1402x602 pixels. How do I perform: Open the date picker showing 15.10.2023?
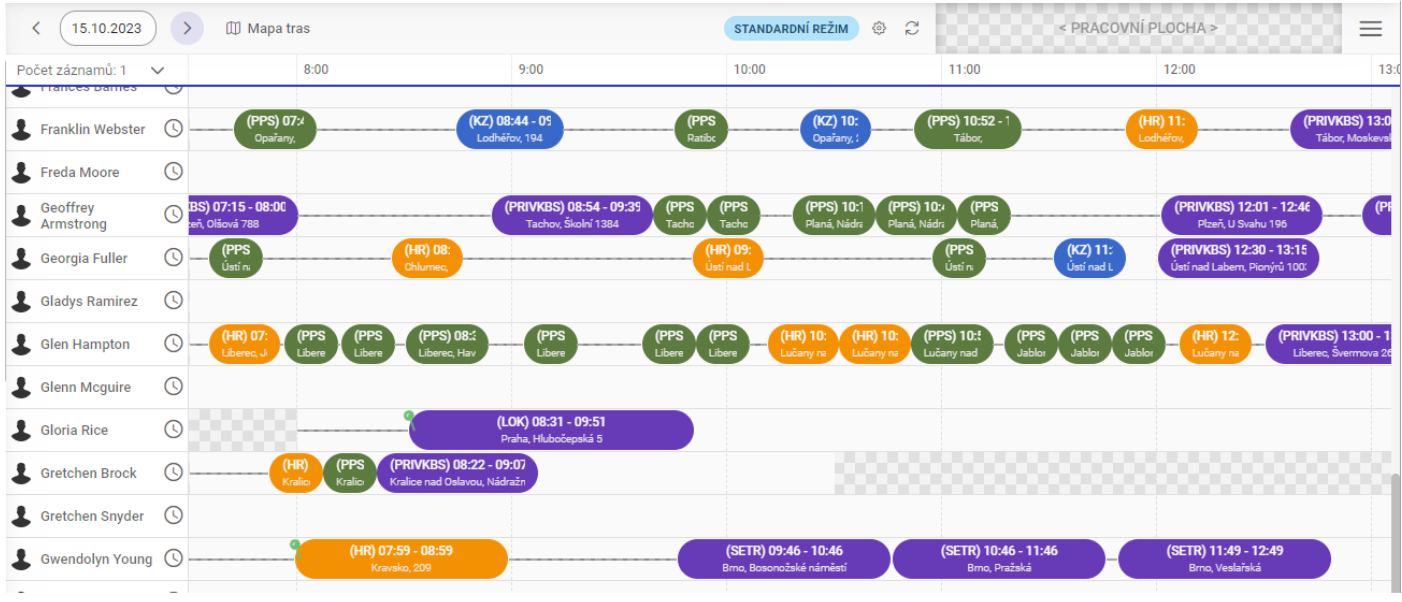(x=108, y=28)
